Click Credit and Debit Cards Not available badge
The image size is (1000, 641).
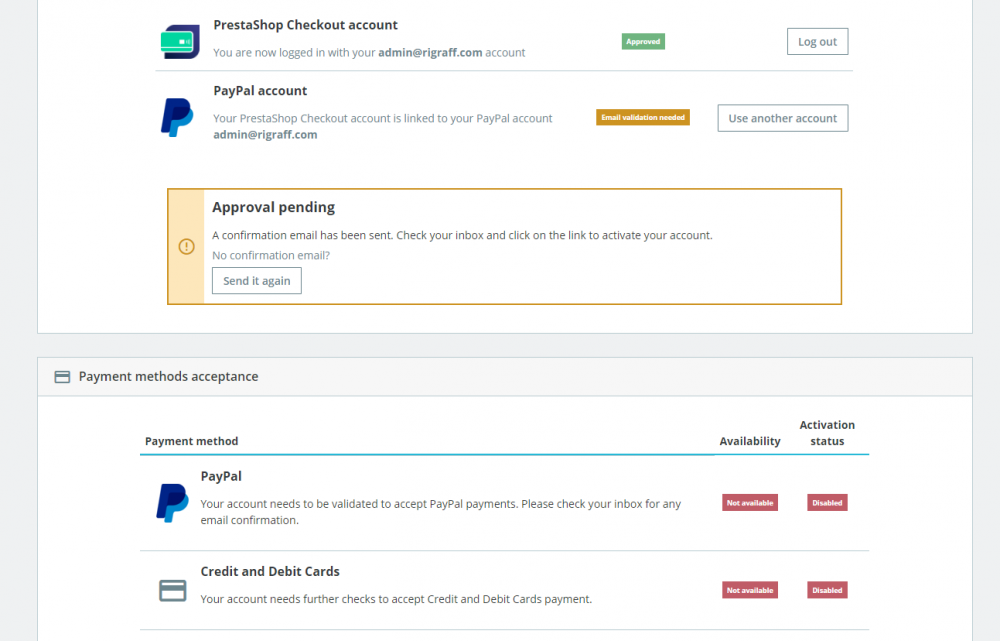750,590
